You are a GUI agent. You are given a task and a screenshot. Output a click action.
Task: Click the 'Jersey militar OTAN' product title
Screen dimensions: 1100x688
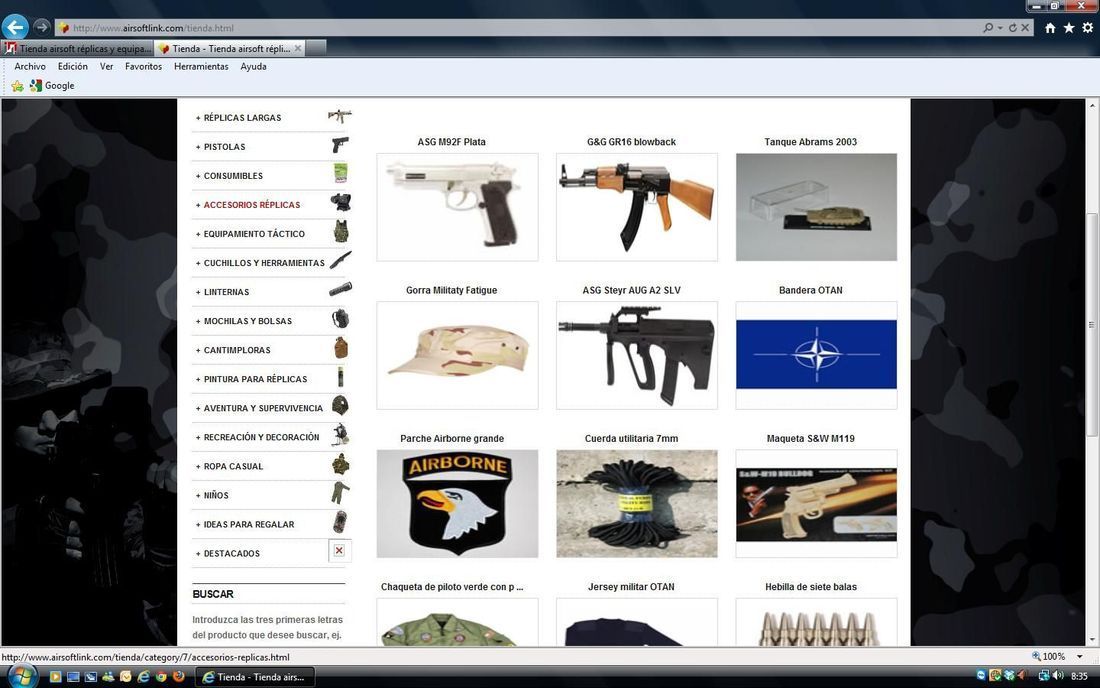(631, 587)
